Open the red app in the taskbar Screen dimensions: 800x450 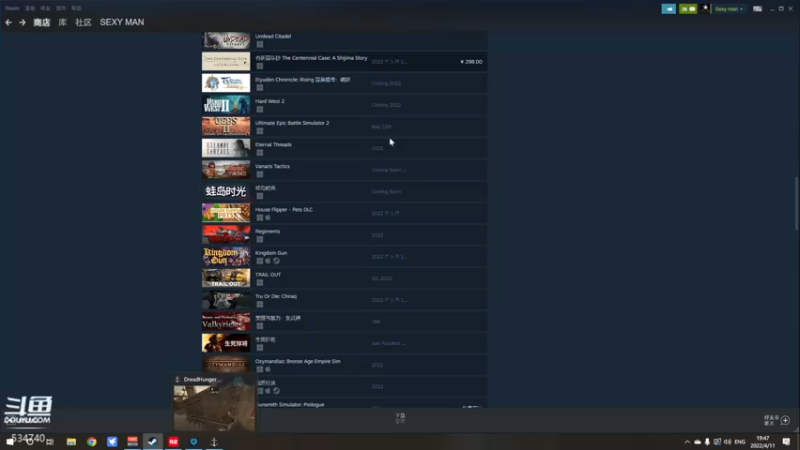(x=173, y=442)
